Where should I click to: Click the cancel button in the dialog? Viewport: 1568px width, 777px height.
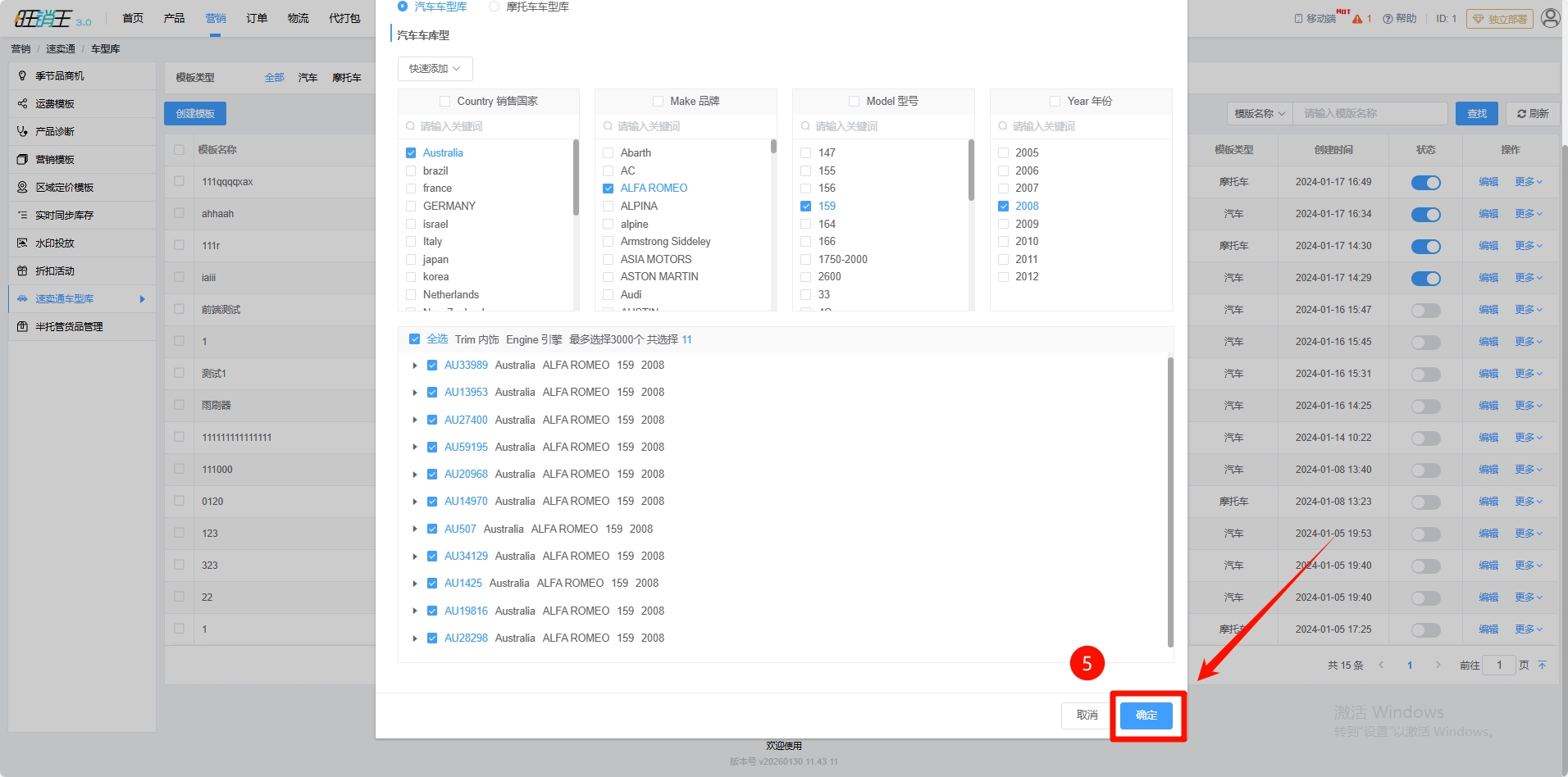pos(1087,716)
